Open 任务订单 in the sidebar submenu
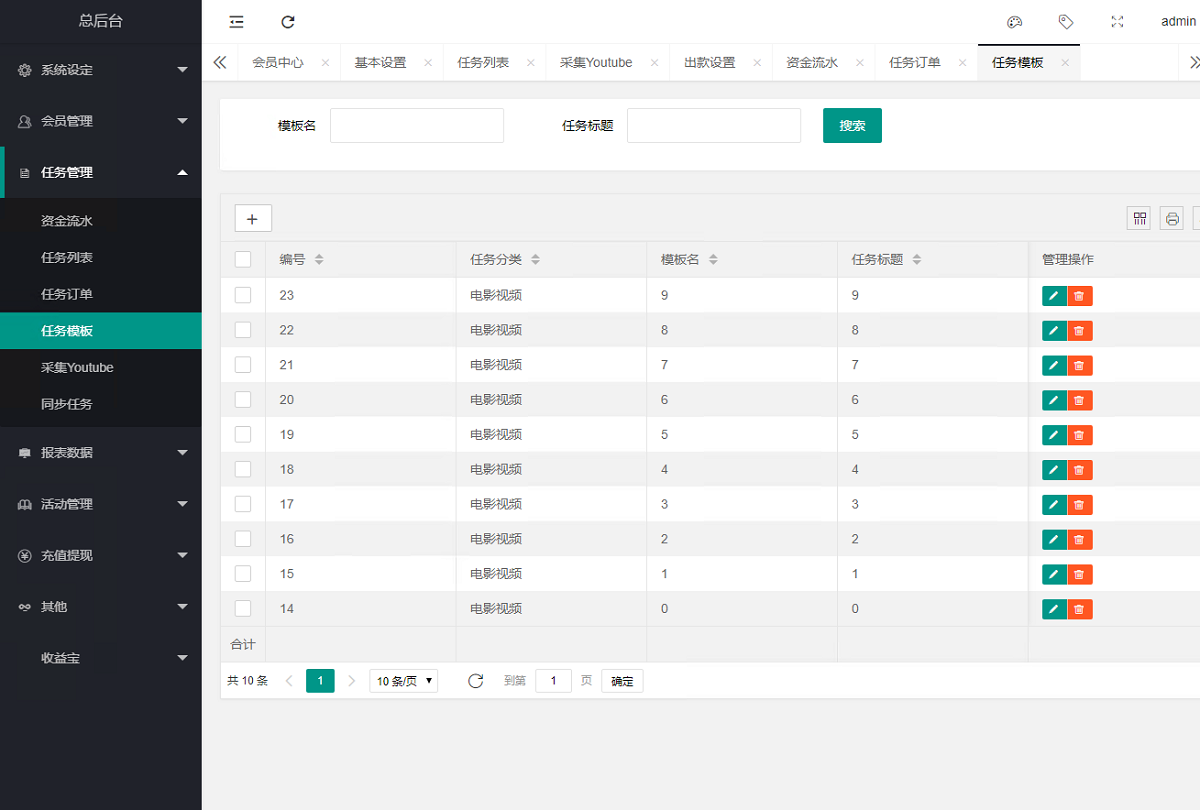 coord(67,294)
